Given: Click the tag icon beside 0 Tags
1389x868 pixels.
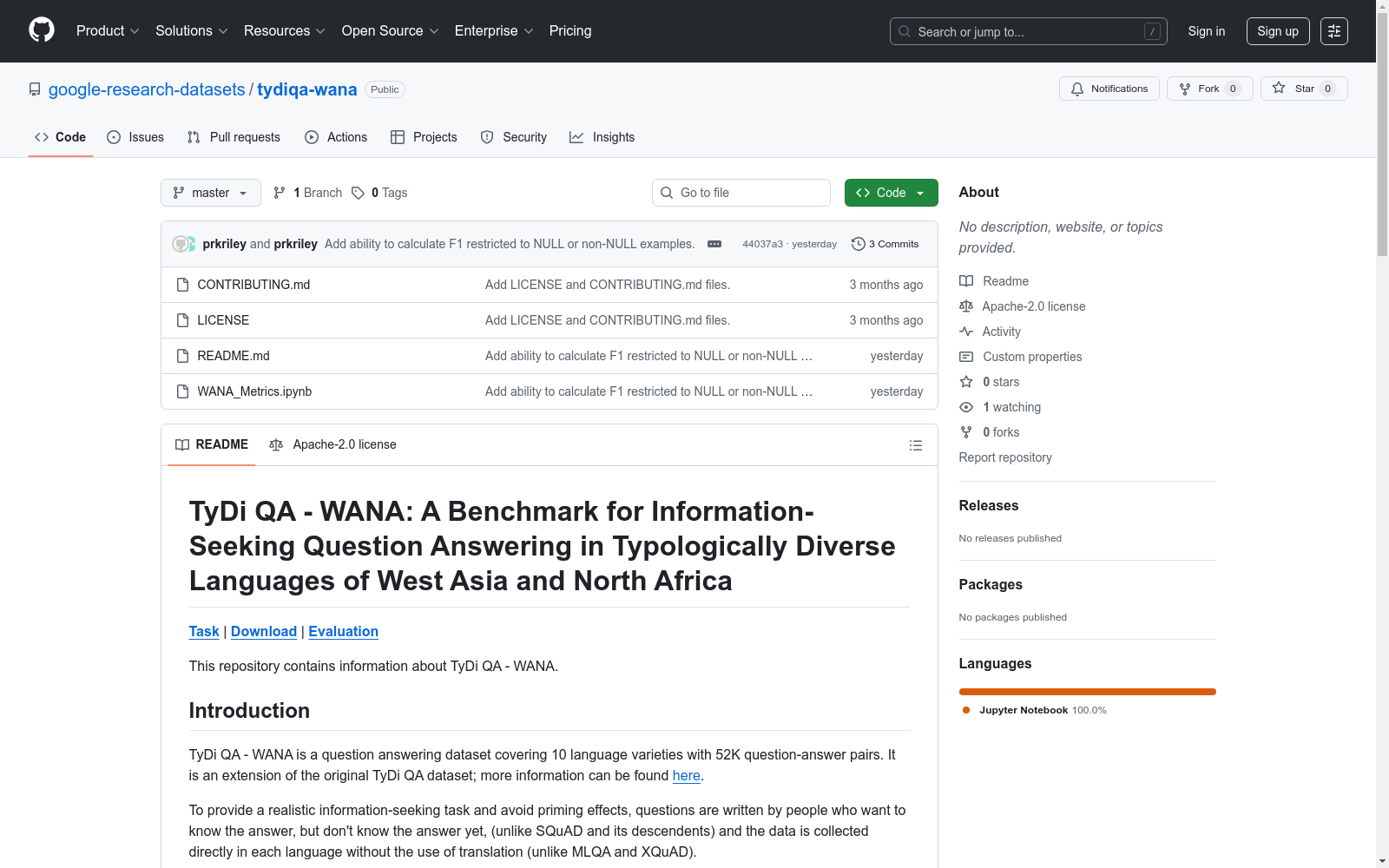Looking at the screenshot, I should point(358,193).
